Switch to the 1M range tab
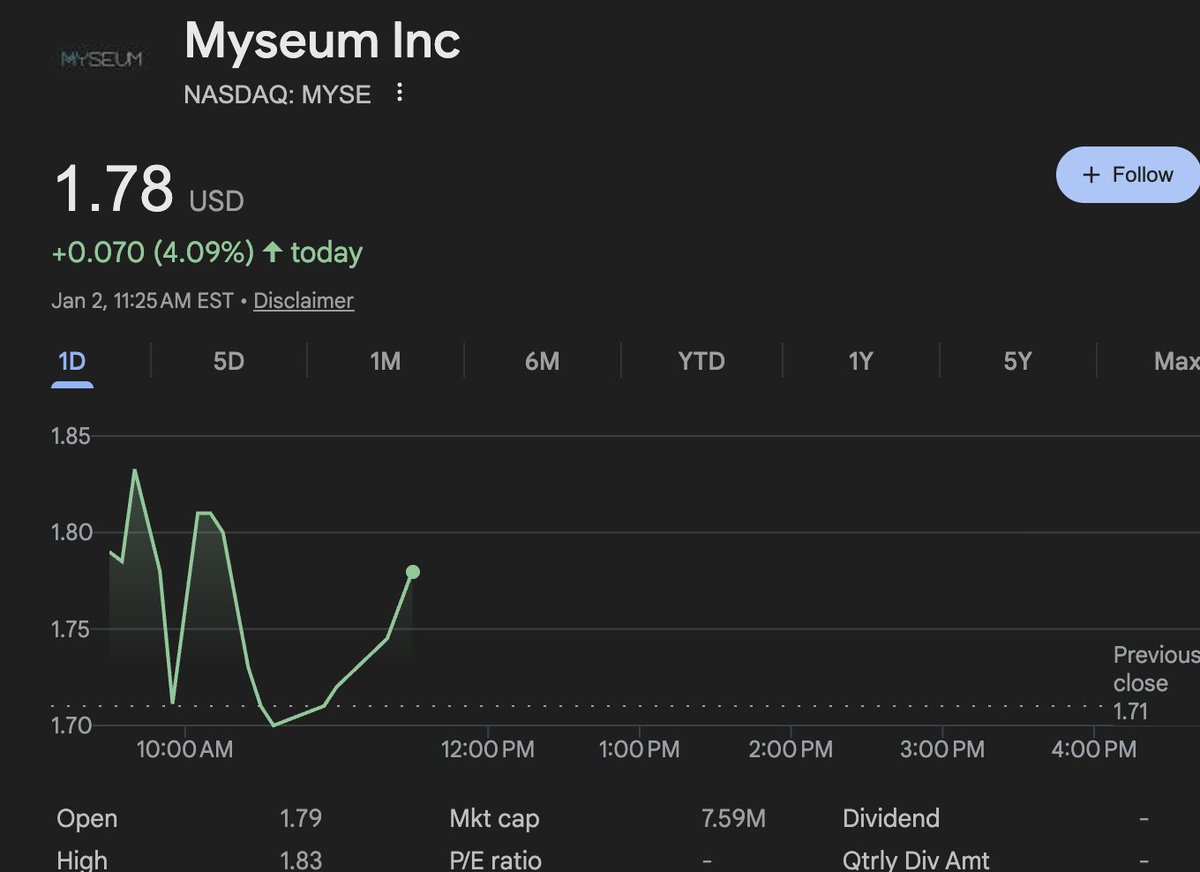Image resolution: width=1200 pixels, height=872 pixels. [385, 362]
